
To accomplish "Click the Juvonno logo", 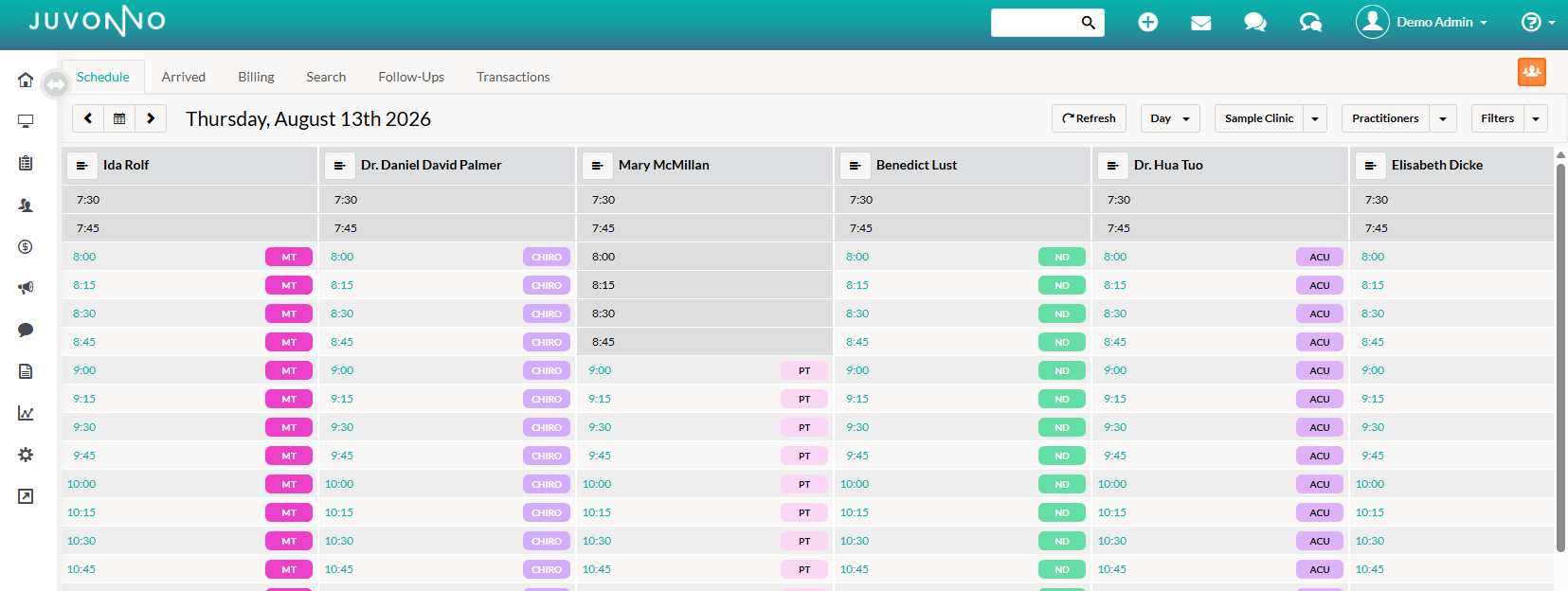I will pos(98,22).
